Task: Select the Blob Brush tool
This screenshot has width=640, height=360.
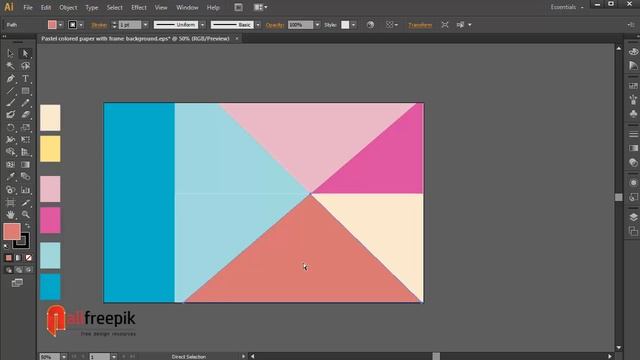Action: point(11,115)
